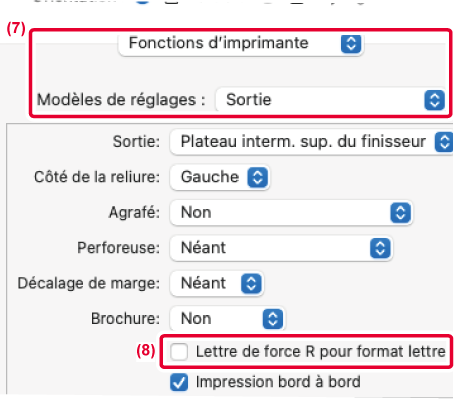Open the Sortie output tray dropdown
457x399 pixels.
tap(311, 142)
